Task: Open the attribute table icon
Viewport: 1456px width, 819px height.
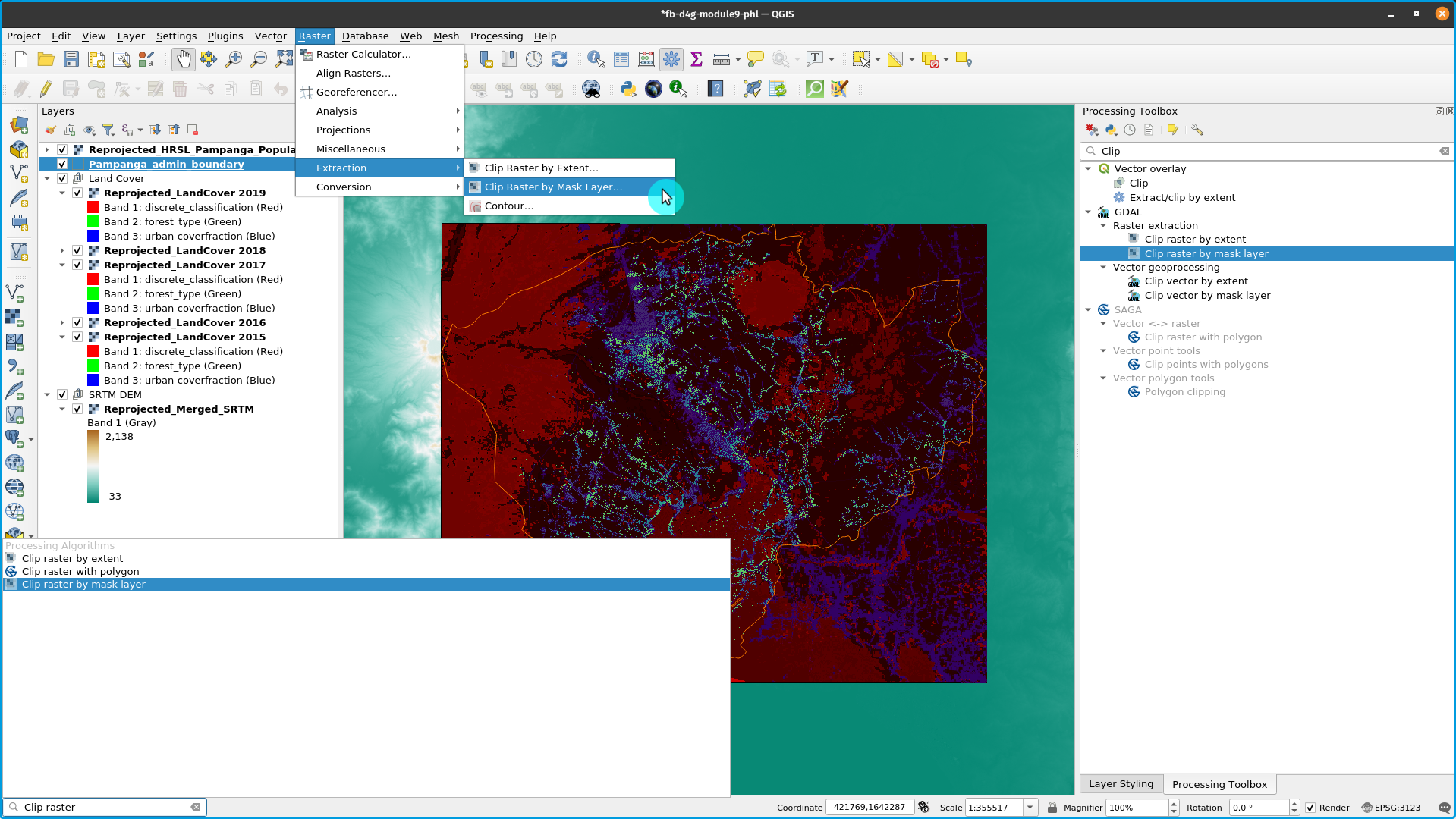Action: point(621,59)
